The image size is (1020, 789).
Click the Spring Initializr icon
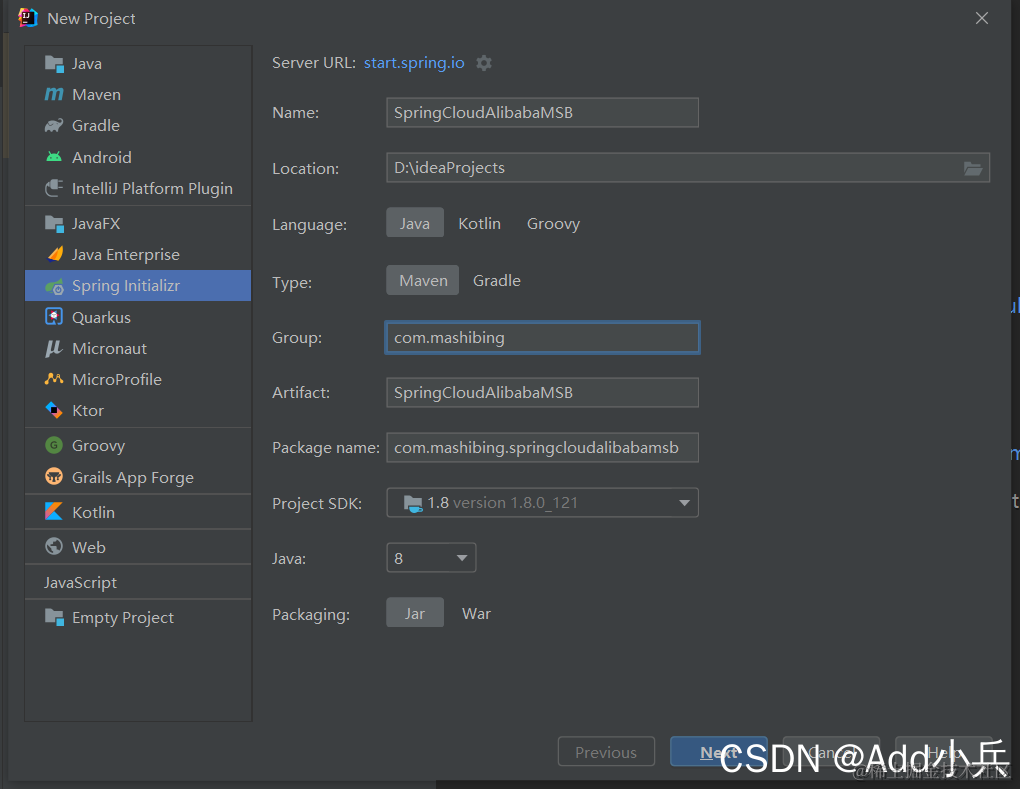54,286
